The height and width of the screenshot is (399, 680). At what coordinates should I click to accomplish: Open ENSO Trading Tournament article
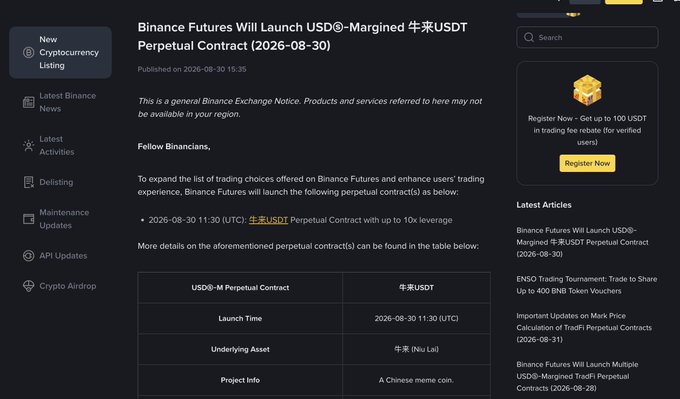click(587, 285)
